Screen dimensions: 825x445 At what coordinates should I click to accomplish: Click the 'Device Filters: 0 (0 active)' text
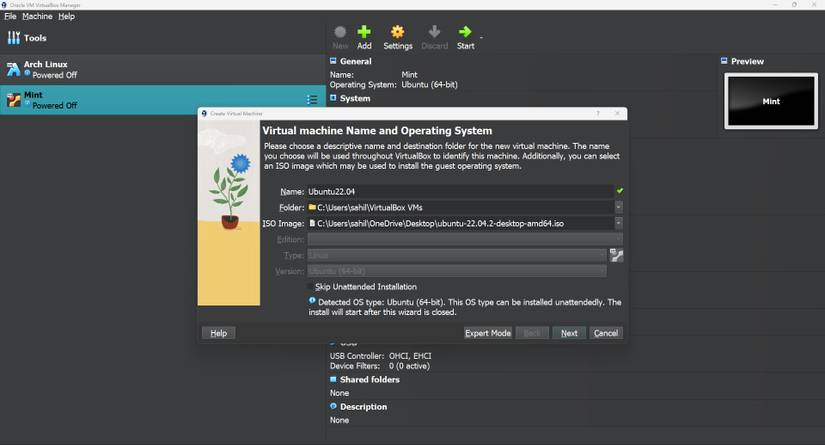pyautogui.click(x=379, y=366)
